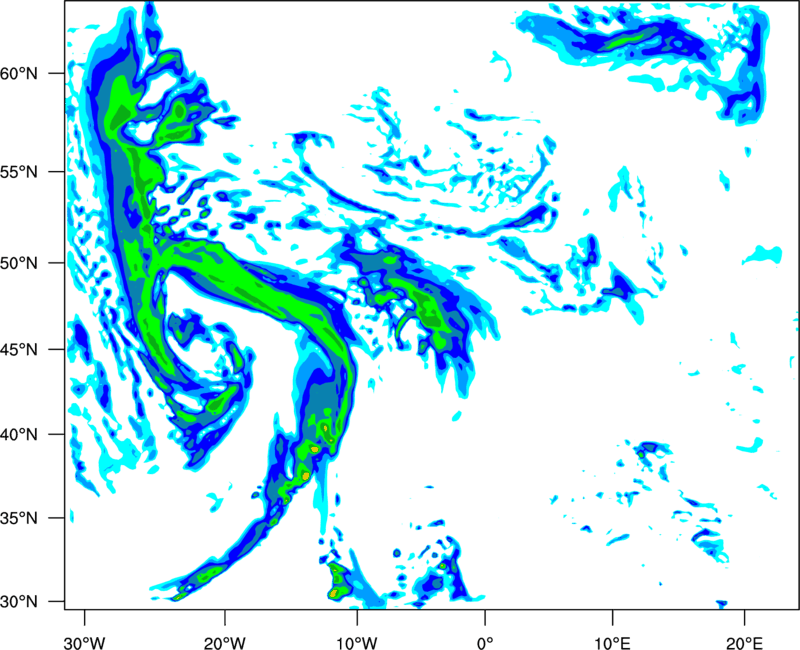Click the 0° longitude label
This screenshot has width=800, height=650.
click(485, 643)
